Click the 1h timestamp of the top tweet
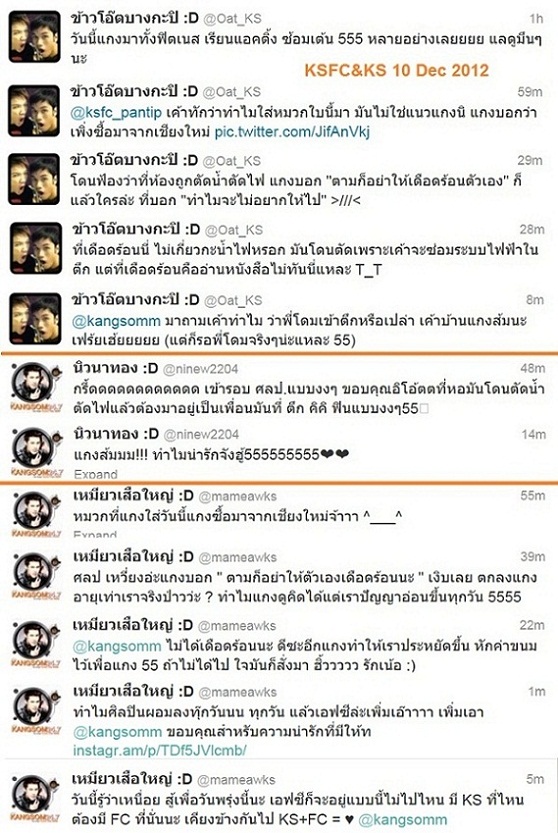This screenshot has height=833, width=558. 536,19
